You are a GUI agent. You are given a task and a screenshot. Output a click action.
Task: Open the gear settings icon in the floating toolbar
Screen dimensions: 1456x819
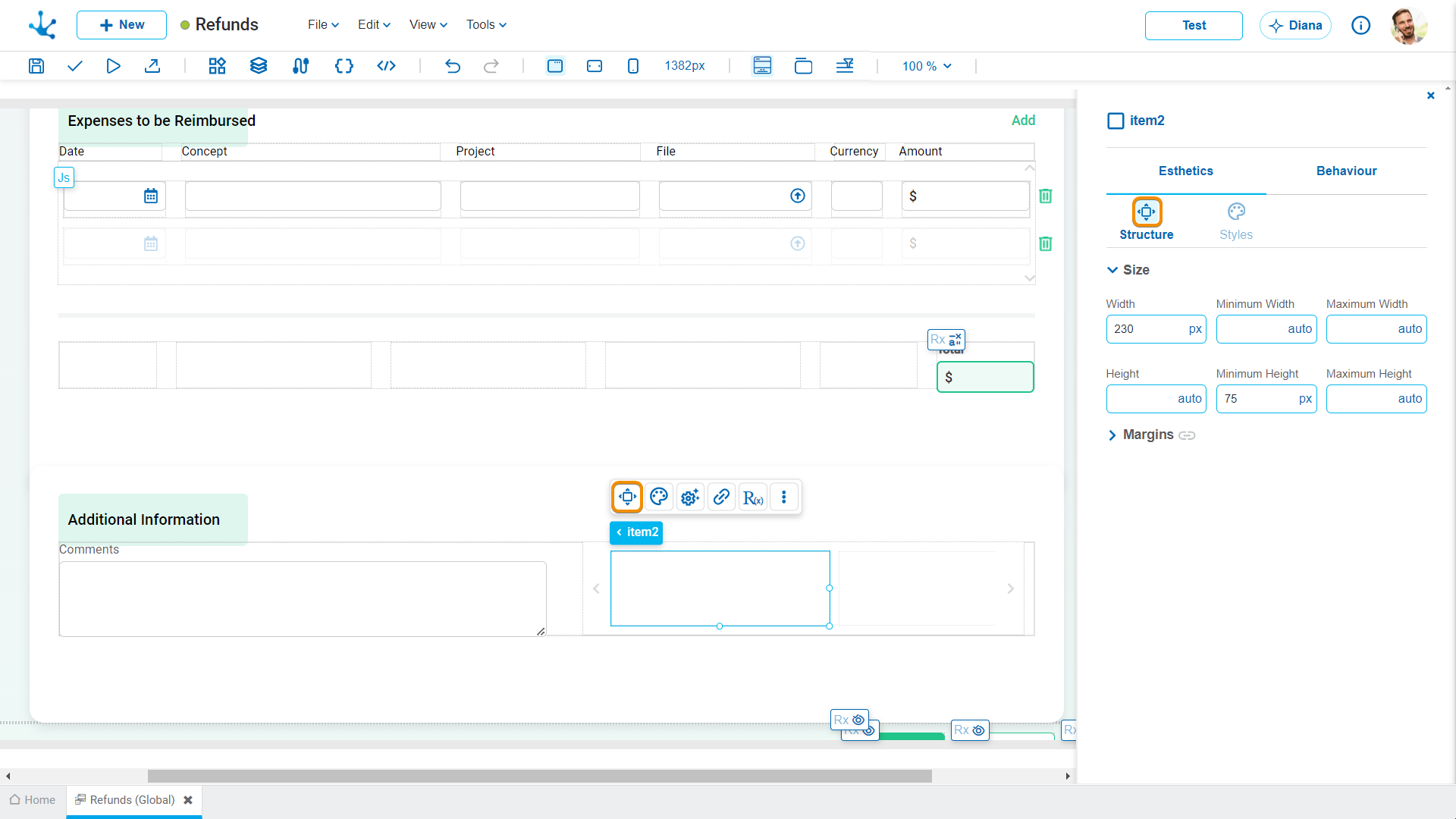pos(690,497)
